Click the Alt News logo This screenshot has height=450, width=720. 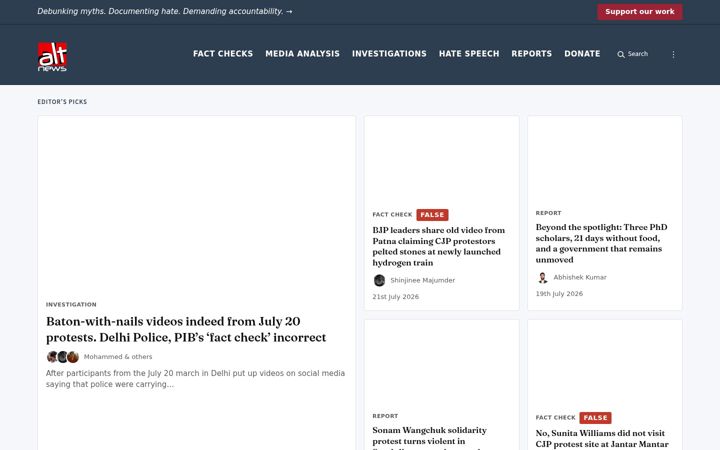click(x=52, y=56)
